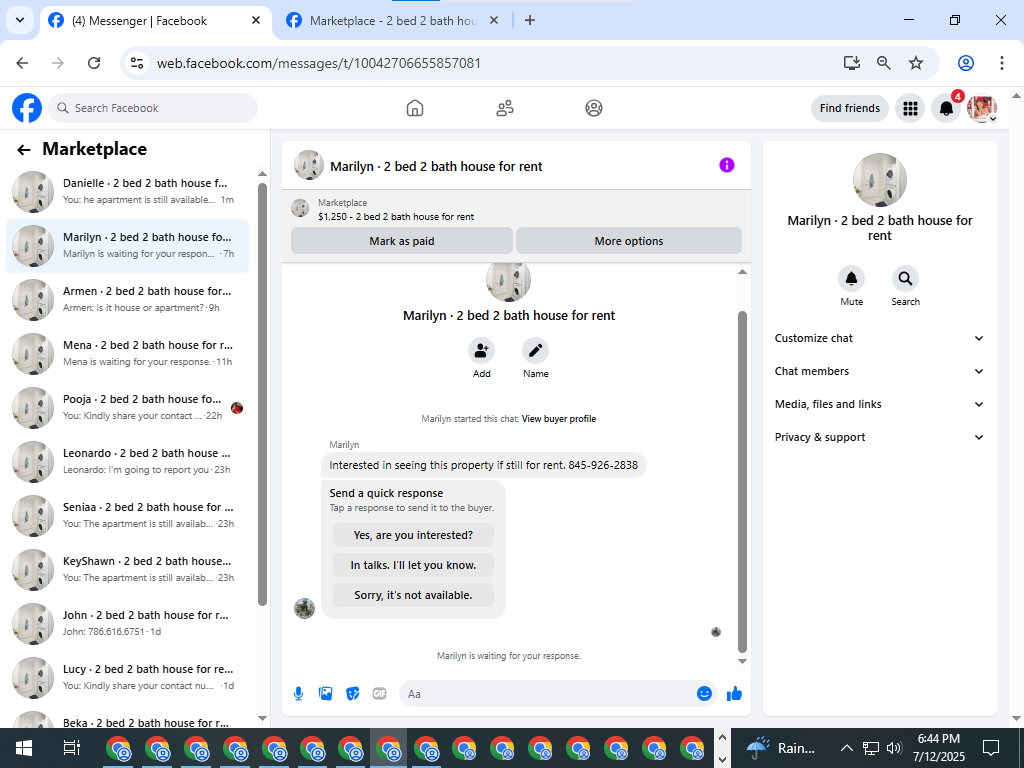This screenshot has width=1024, height=768.
Task: View site information icon in the address bar
Action: 136,63
